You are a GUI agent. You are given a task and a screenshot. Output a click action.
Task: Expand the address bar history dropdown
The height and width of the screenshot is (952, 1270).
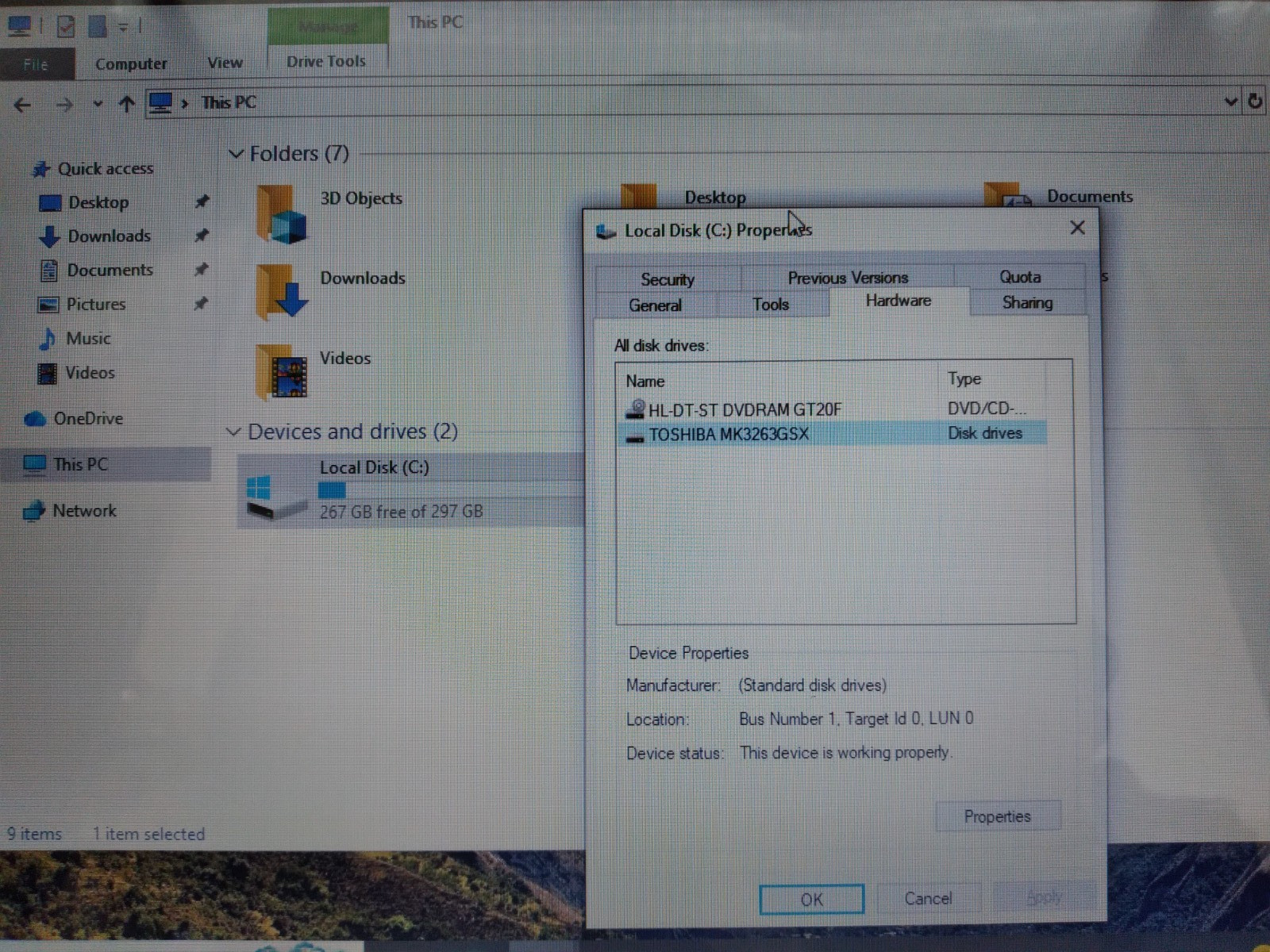coord(1230,102)
